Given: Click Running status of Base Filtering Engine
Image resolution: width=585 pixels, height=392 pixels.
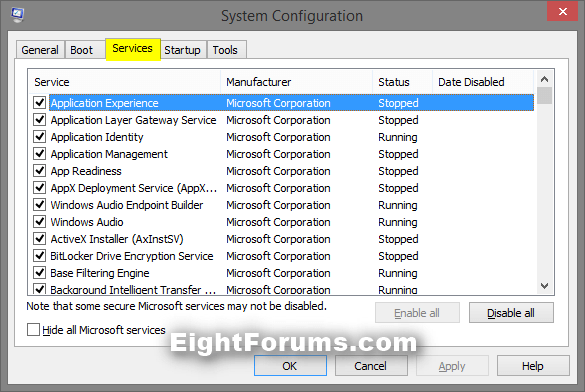Looking at the screenshot, I should [x=398, y=273].
